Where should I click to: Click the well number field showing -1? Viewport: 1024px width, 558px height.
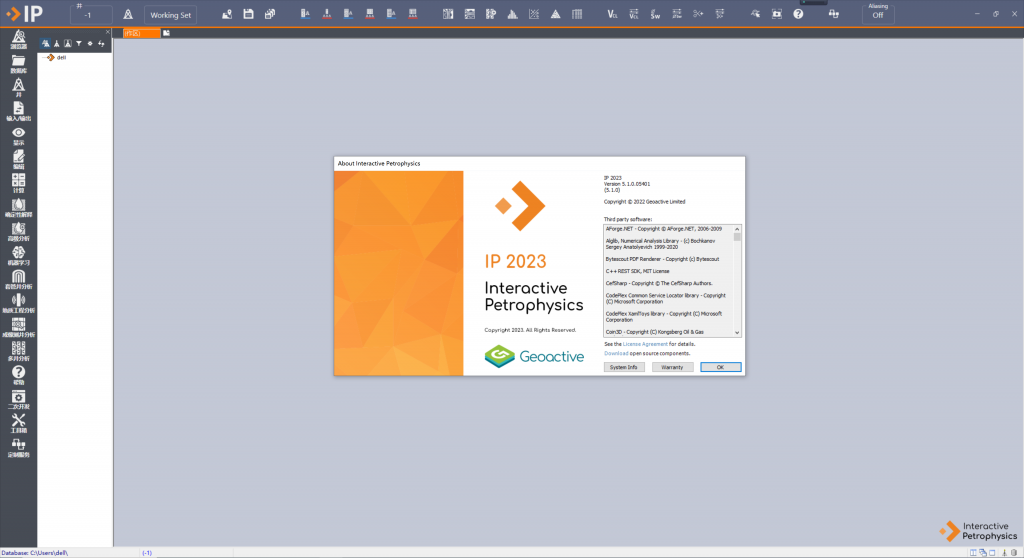(x=91, y=15)
